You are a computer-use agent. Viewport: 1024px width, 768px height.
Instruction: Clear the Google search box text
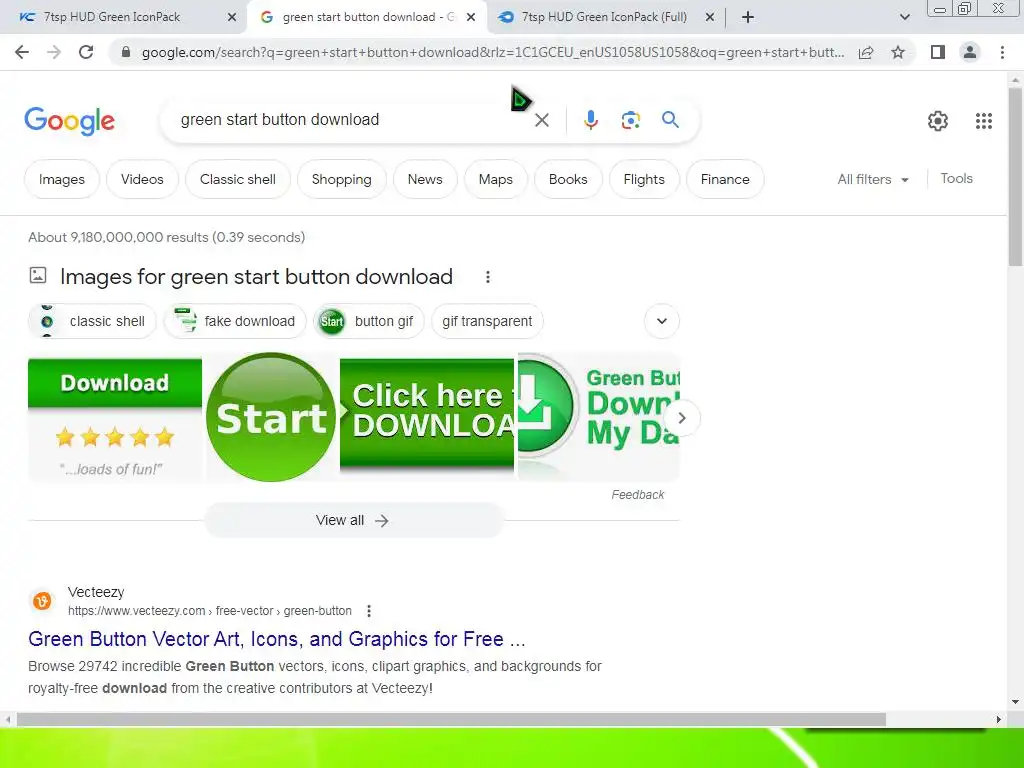[x=542, y=120]
